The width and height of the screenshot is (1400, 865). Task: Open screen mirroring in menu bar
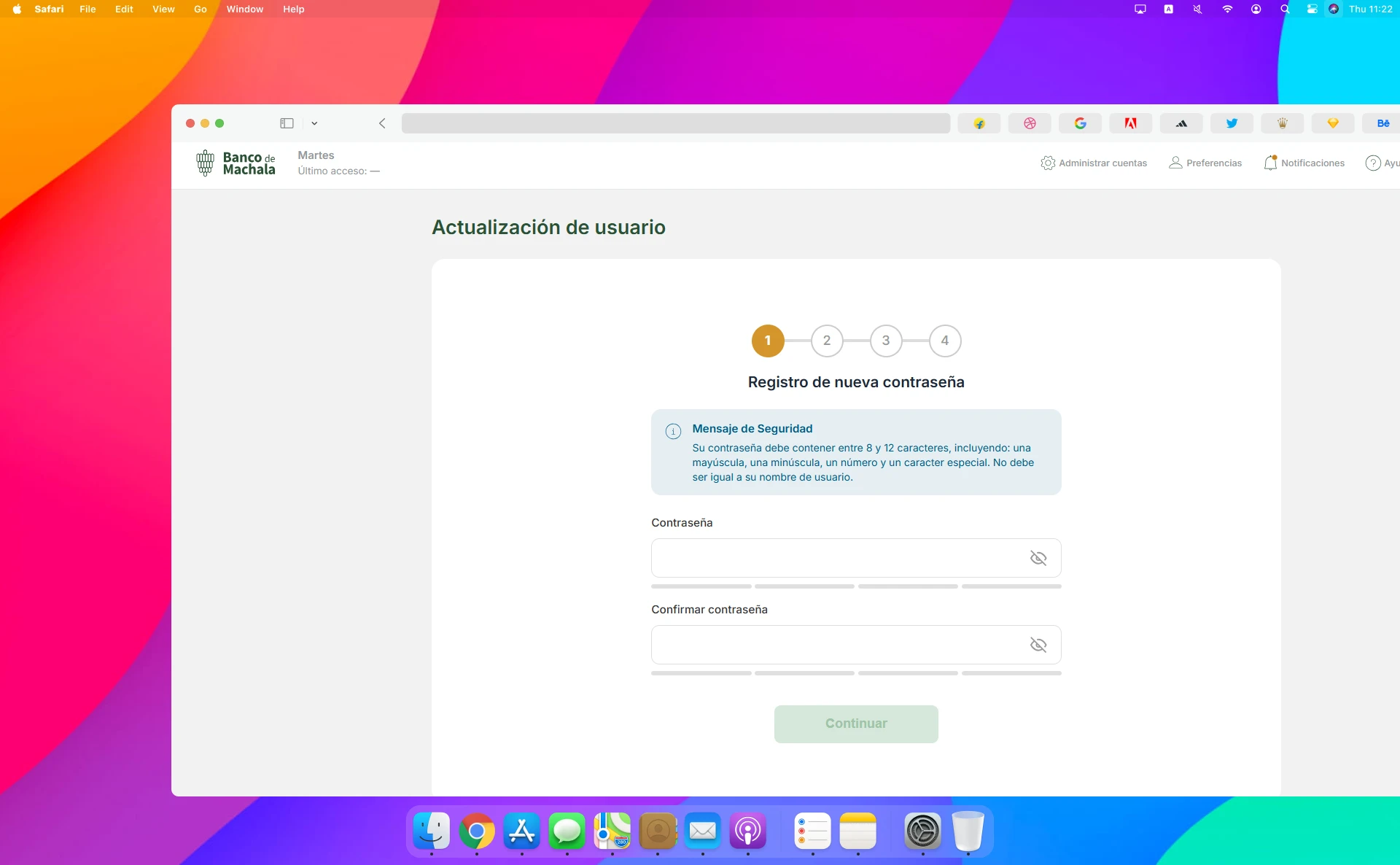(1140, 9)
